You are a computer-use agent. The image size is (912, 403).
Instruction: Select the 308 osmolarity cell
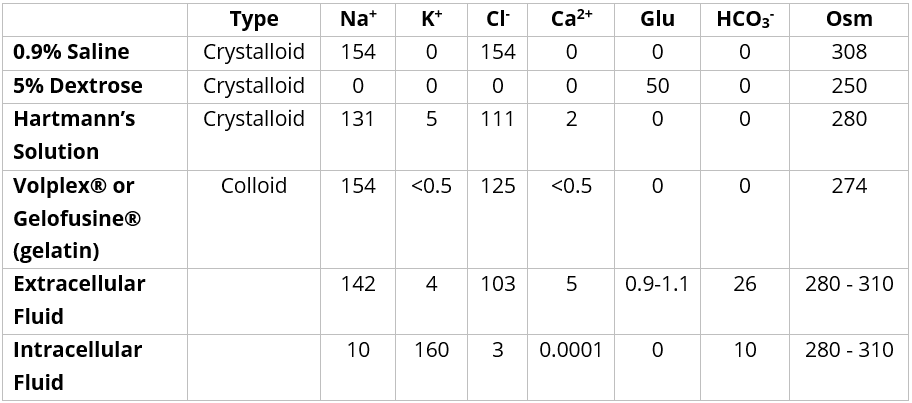(x=849, y=52)
